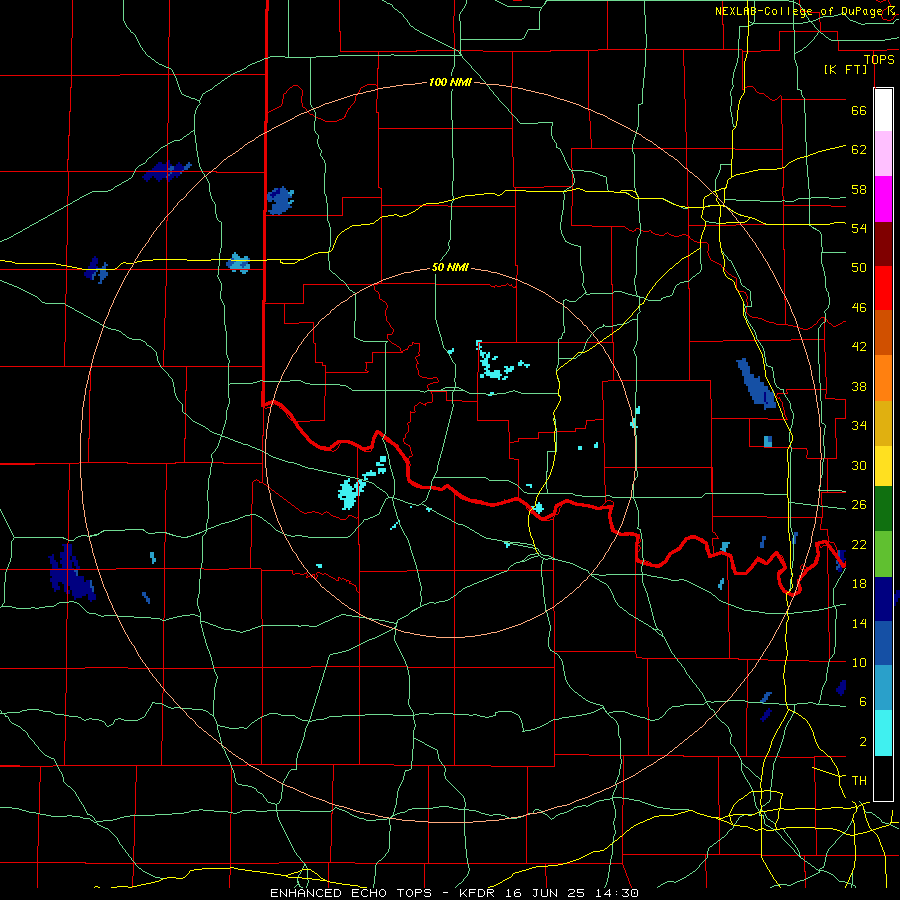Screen dimensions: 900x900
Task: Click the light pink legend segment
Action: pyautogui.click(x=883, y=154)
